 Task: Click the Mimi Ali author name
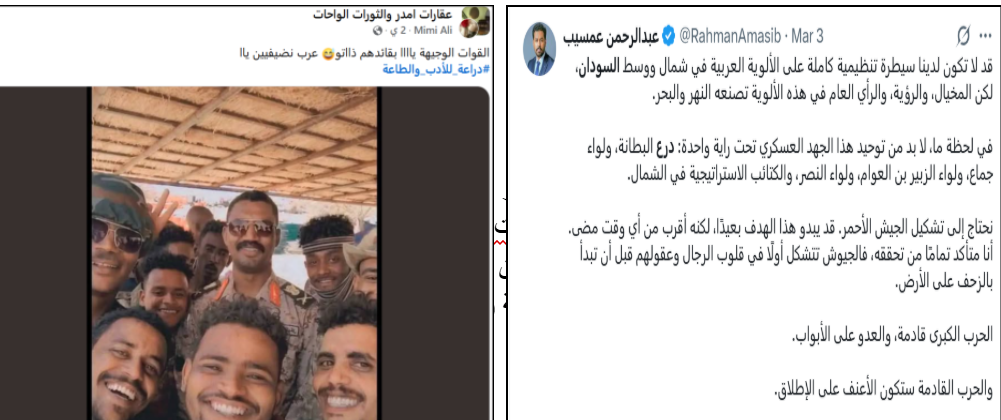pos(433,31)
